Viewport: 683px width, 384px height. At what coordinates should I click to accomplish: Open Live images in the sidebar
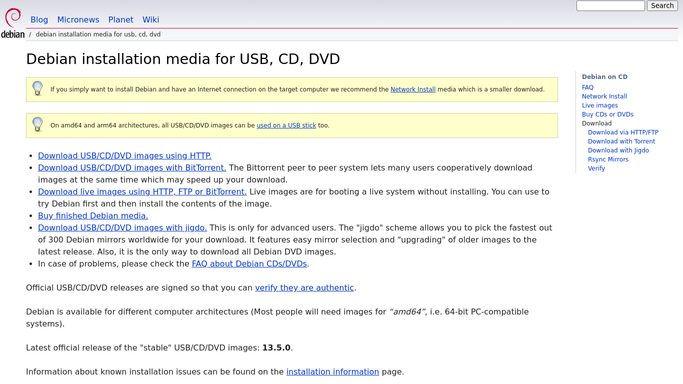pos(600,105)
